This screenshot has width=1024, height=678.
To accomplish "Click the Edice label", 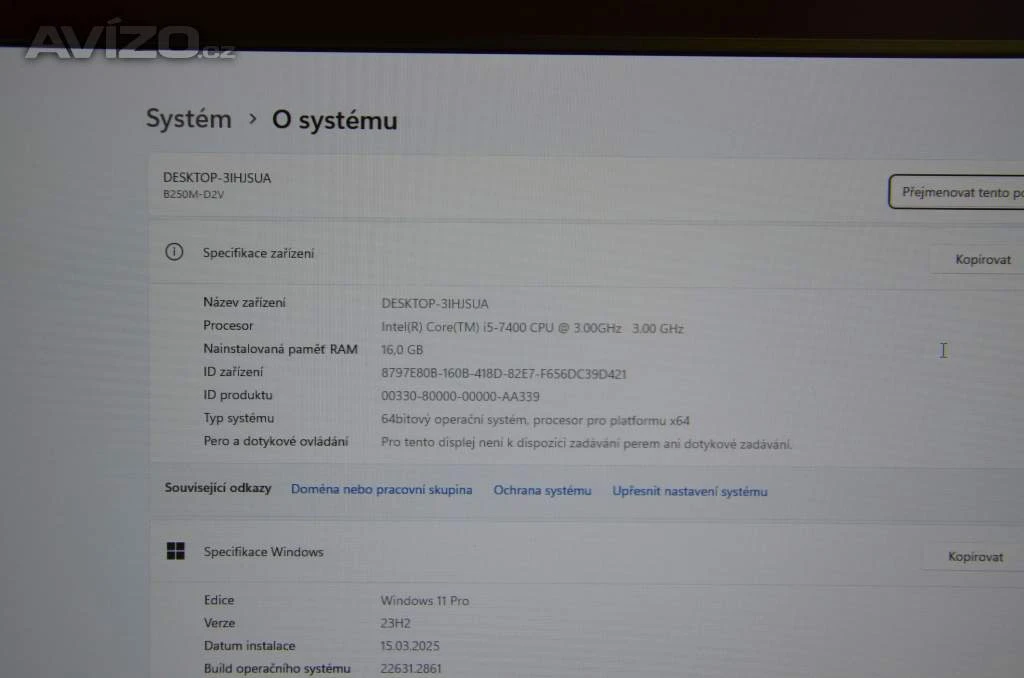I will (x=219, y=600).
